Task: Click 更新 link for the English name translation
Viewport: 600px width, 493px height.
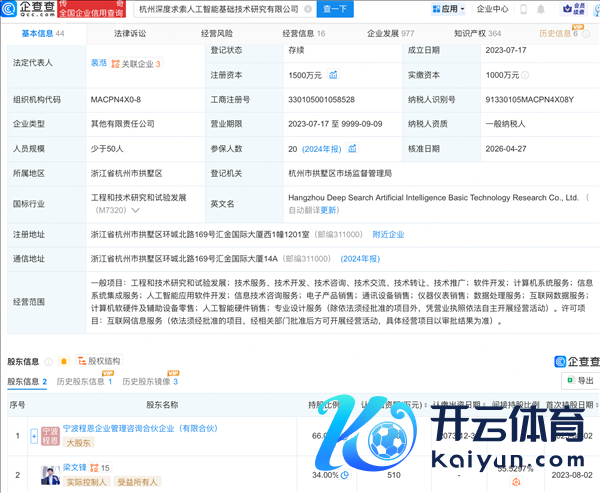Action: [328, 210]
